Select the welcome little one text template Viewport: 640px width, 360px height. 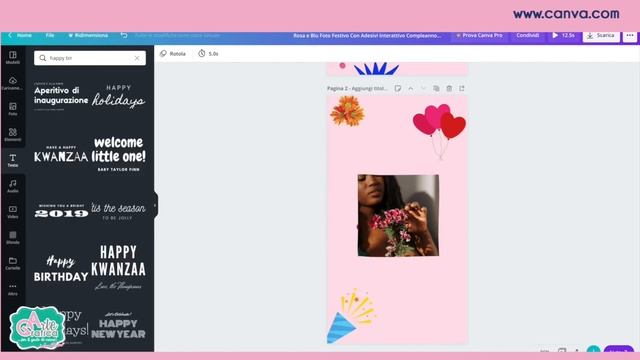pos(118,154)
